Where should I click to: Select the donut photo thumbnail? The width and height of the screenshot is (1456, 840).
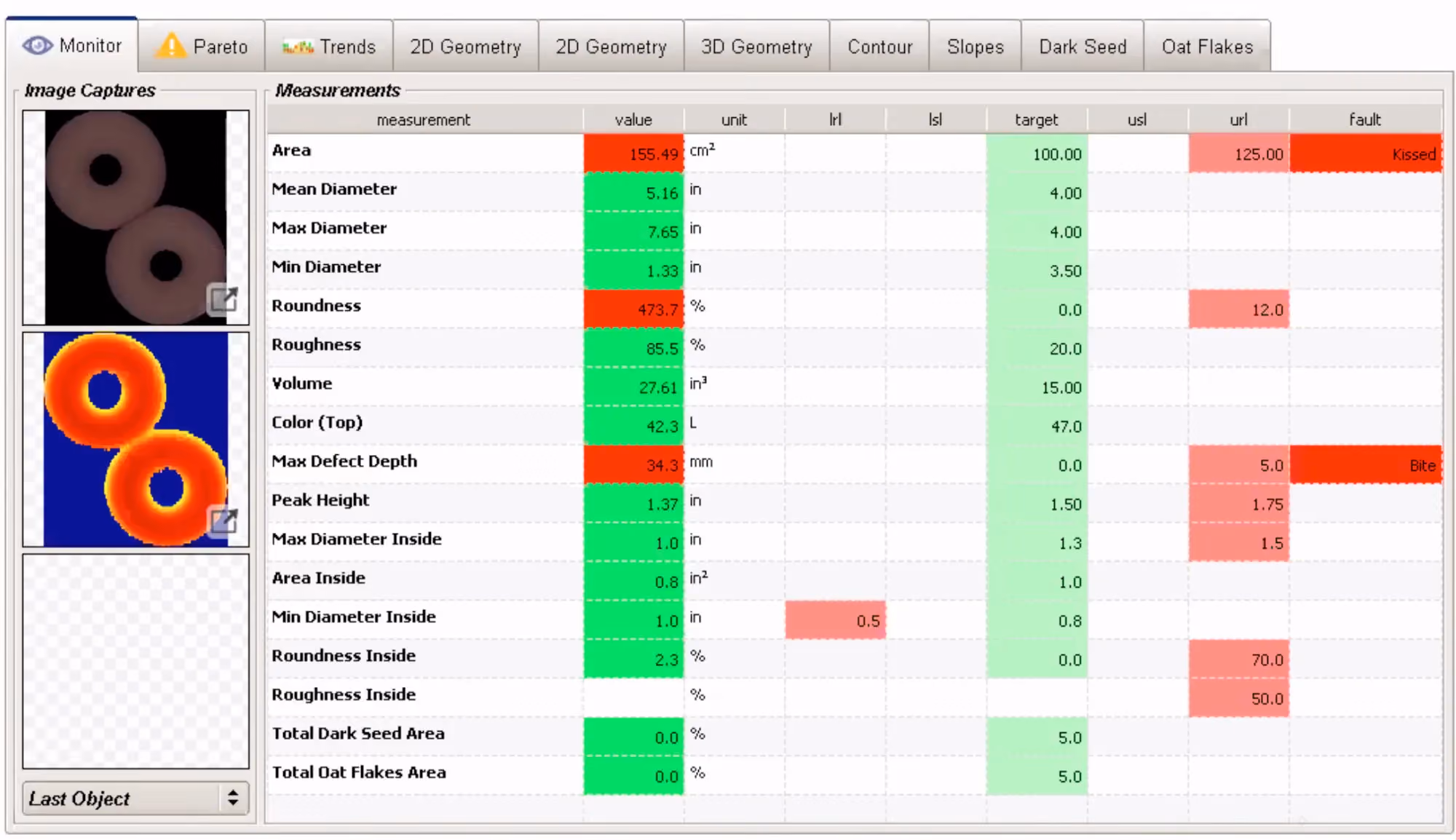click(x=136, y=218)
